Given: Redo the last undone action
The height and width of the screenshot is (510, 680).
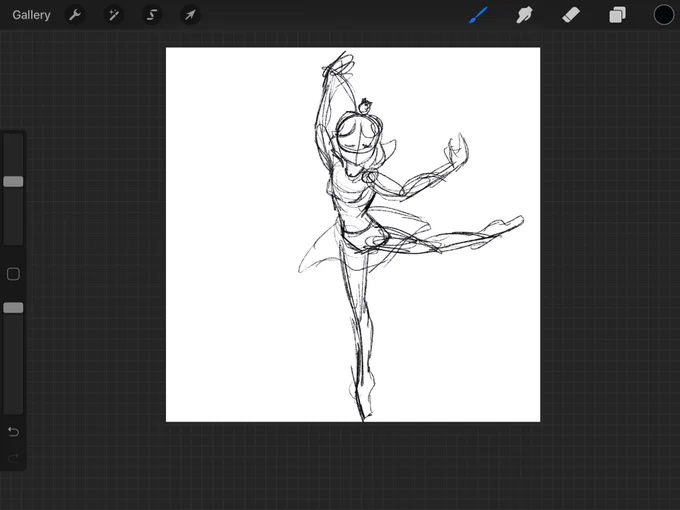Looking at the screenshot, I should (13, 458).
